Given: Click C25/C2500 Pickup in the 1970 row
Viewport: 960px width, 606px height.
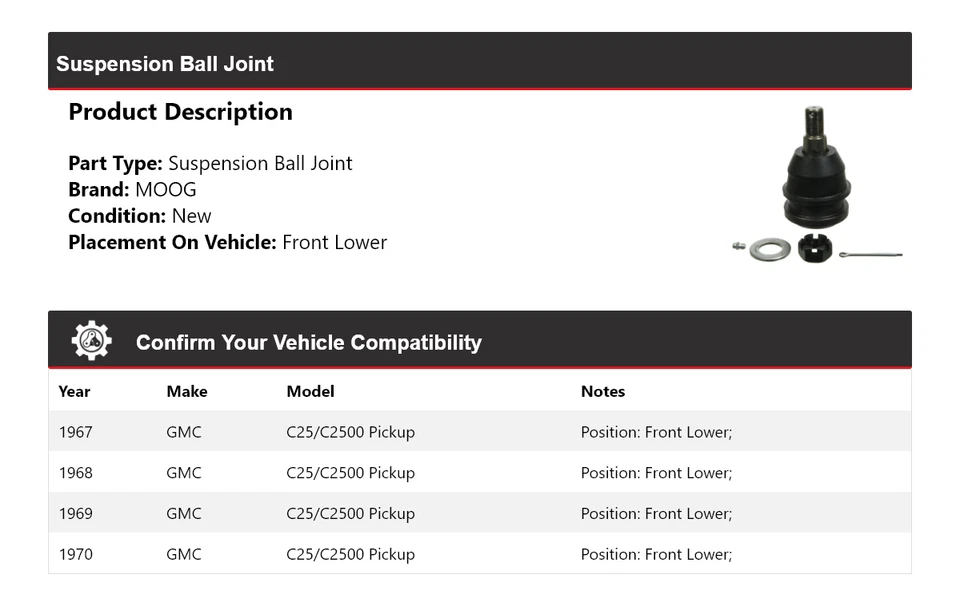Looking at the screenshot, I should pyautogui.click(x=350, y=554).
